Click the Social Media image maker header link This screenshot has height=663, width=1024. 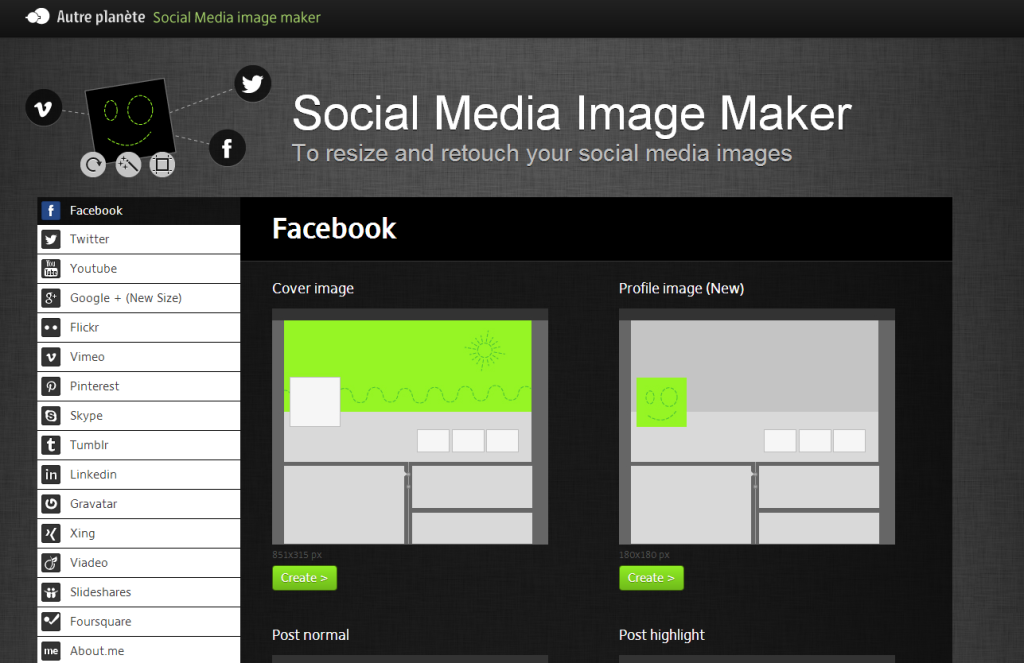(x=236, y=18)
